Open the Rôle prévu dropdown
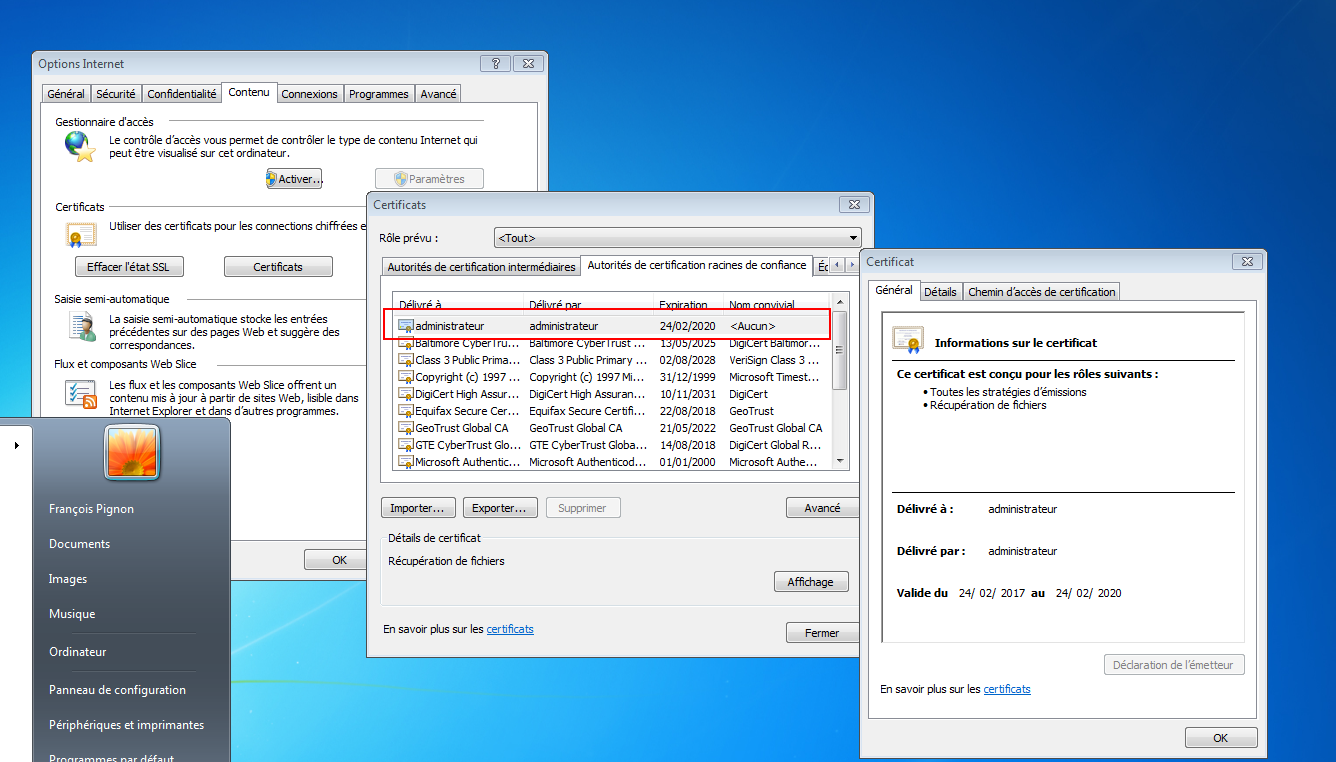This screenshot has width=1336, height=762. tap(678, 238)
